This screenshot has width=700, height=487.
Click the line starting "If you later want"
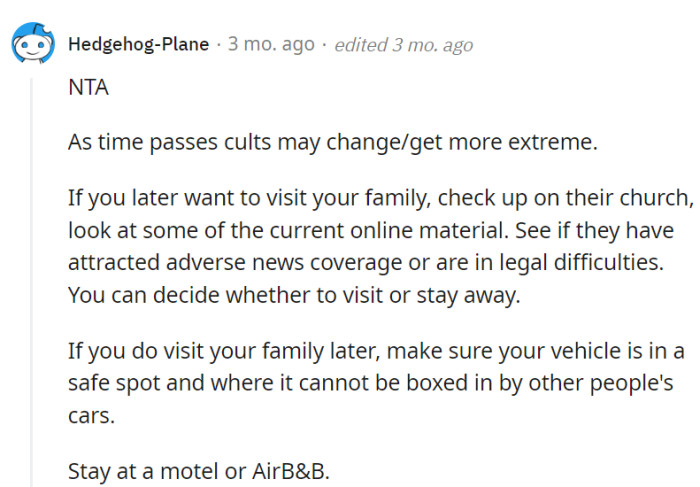(x=380, y=195)
